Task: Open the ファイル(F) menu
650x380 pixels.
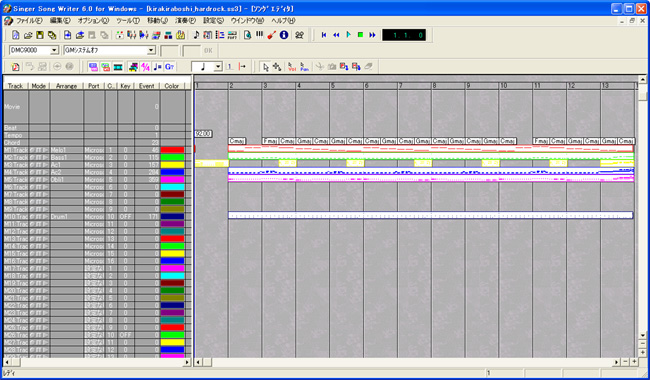Action: pos(29,20)
